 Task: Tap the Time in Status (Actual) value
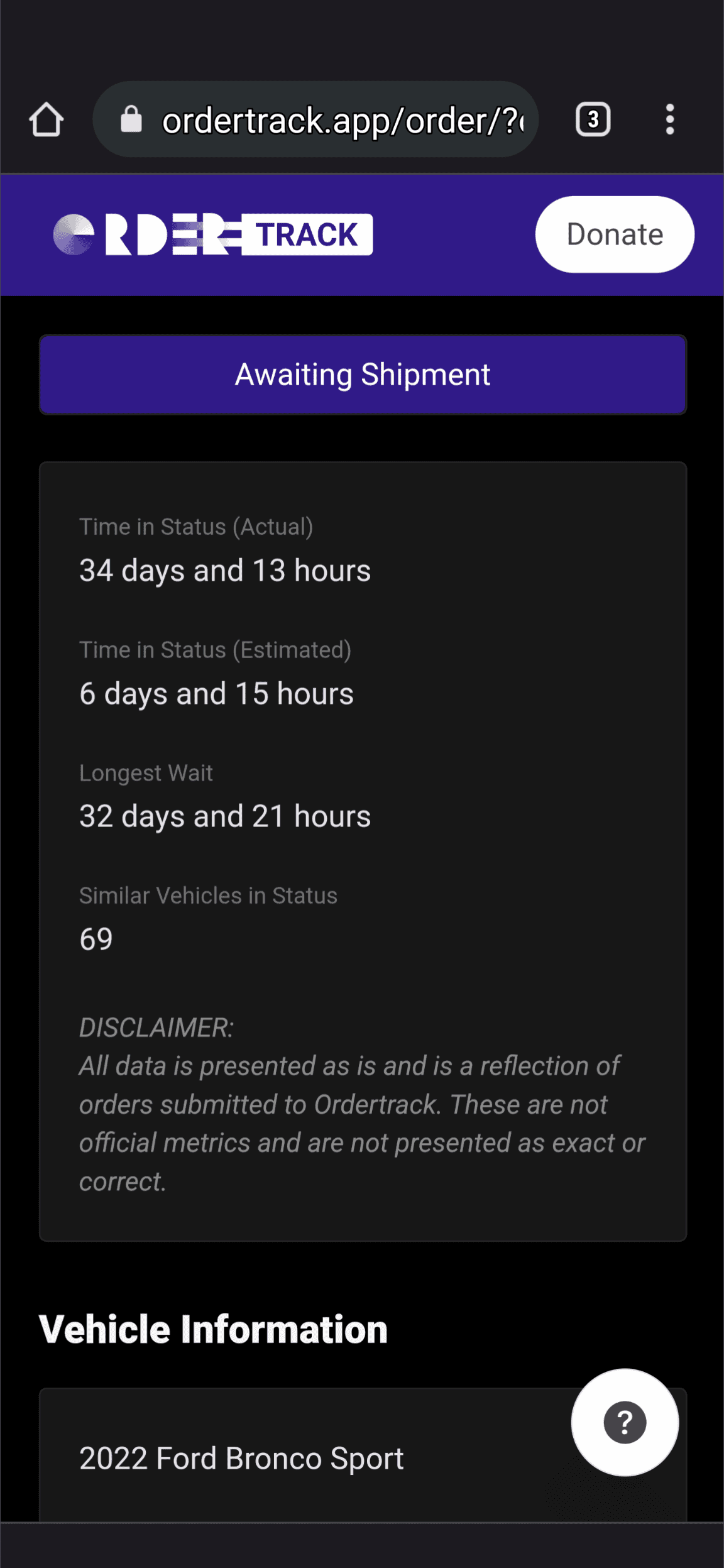tap(225, 571)
